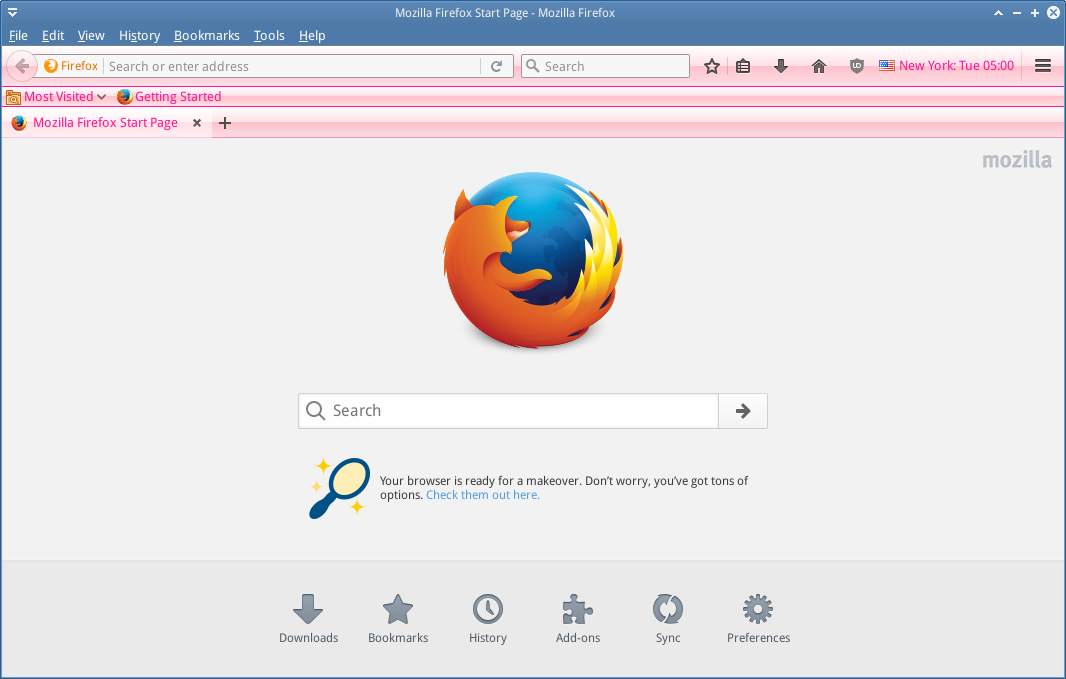1066x679 pixels.
Task: Open the History menu
Action: (x=139, y=35)
